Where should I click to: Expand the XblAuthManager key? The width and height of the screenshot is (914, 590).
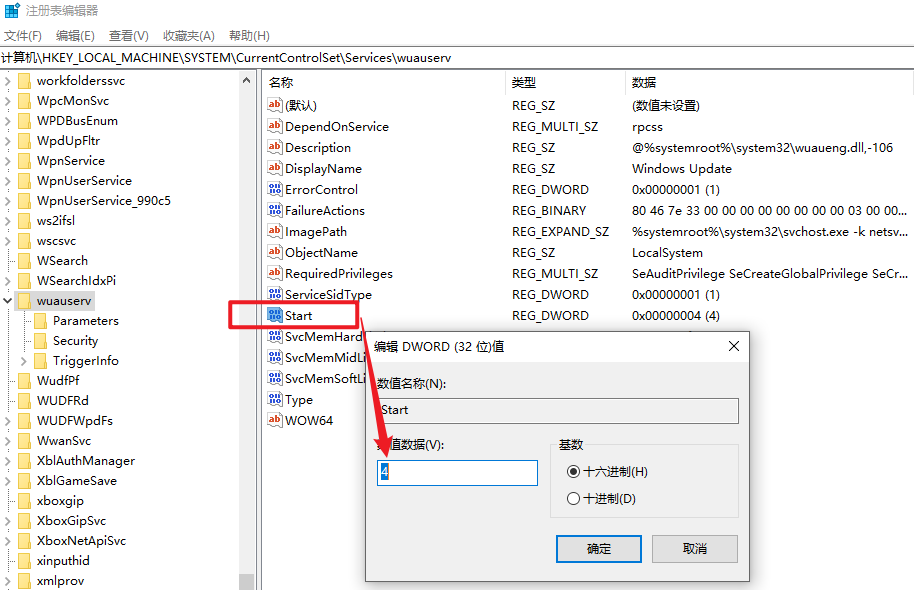[8, 461]
